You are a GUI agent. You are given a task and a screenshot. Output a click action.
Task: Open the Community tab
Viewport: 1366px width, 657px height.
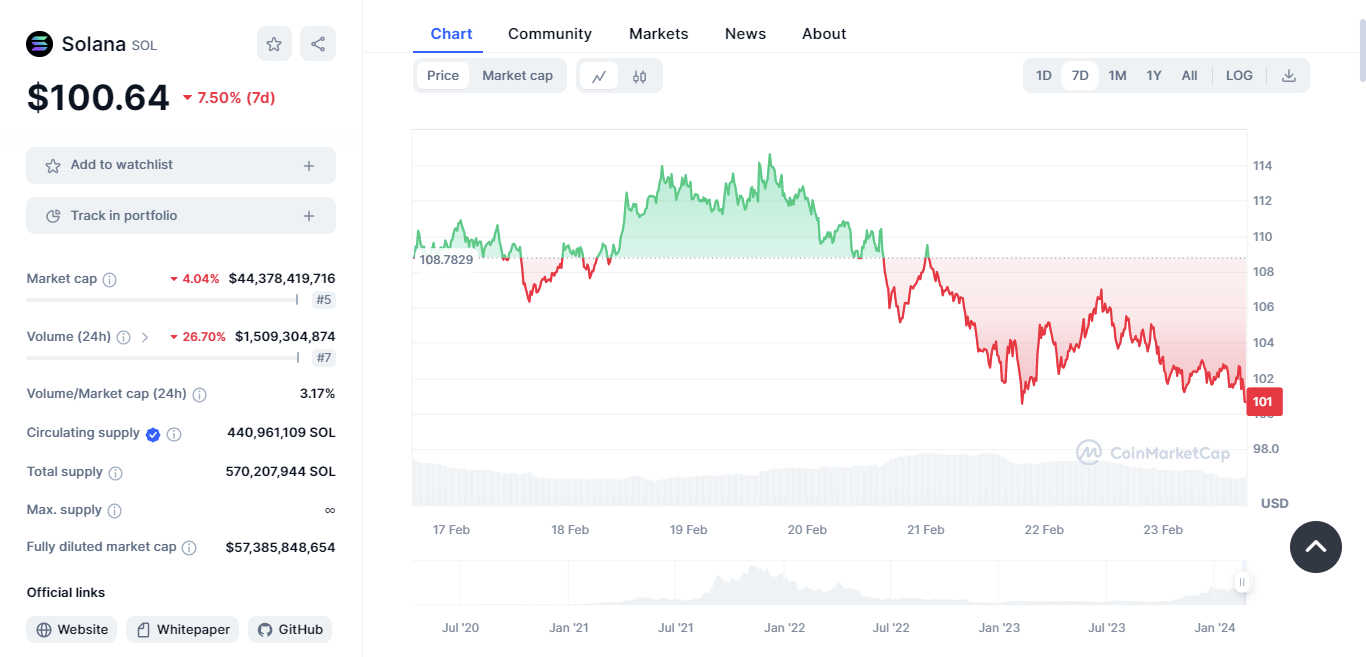coord(550,34)
